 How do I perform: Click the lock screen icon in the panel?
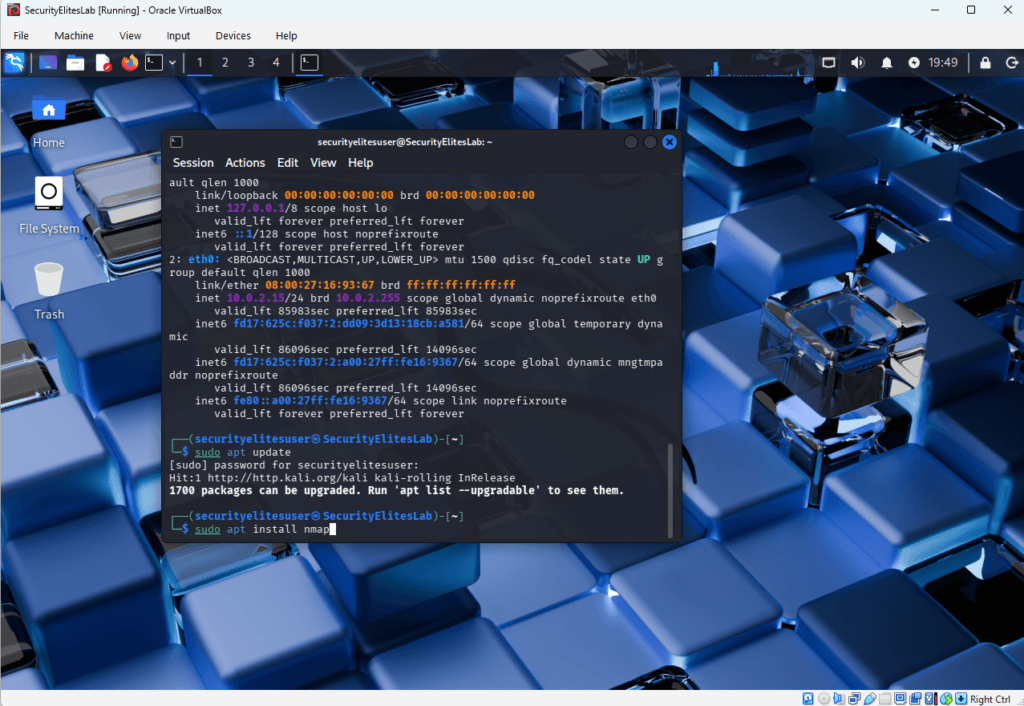tap(985, 62)
